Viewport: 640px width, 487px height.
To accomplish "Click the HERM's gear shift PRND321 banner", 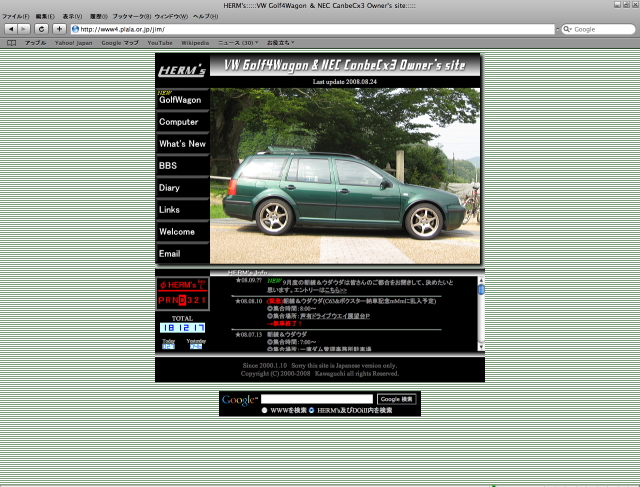I will coord(182,294).
